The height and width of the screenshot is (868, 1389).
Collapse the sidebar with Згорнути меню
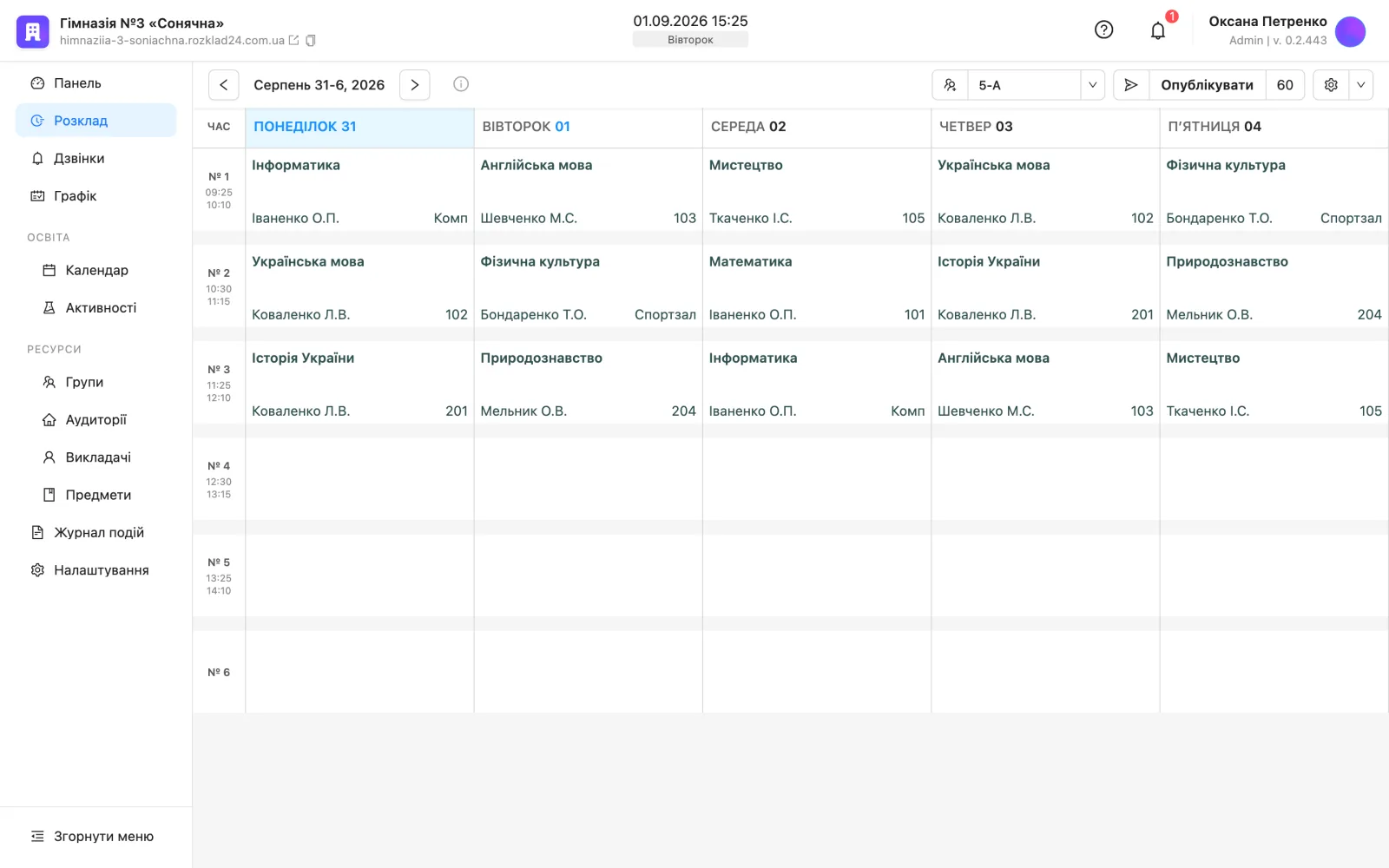(x=93, y=837)
